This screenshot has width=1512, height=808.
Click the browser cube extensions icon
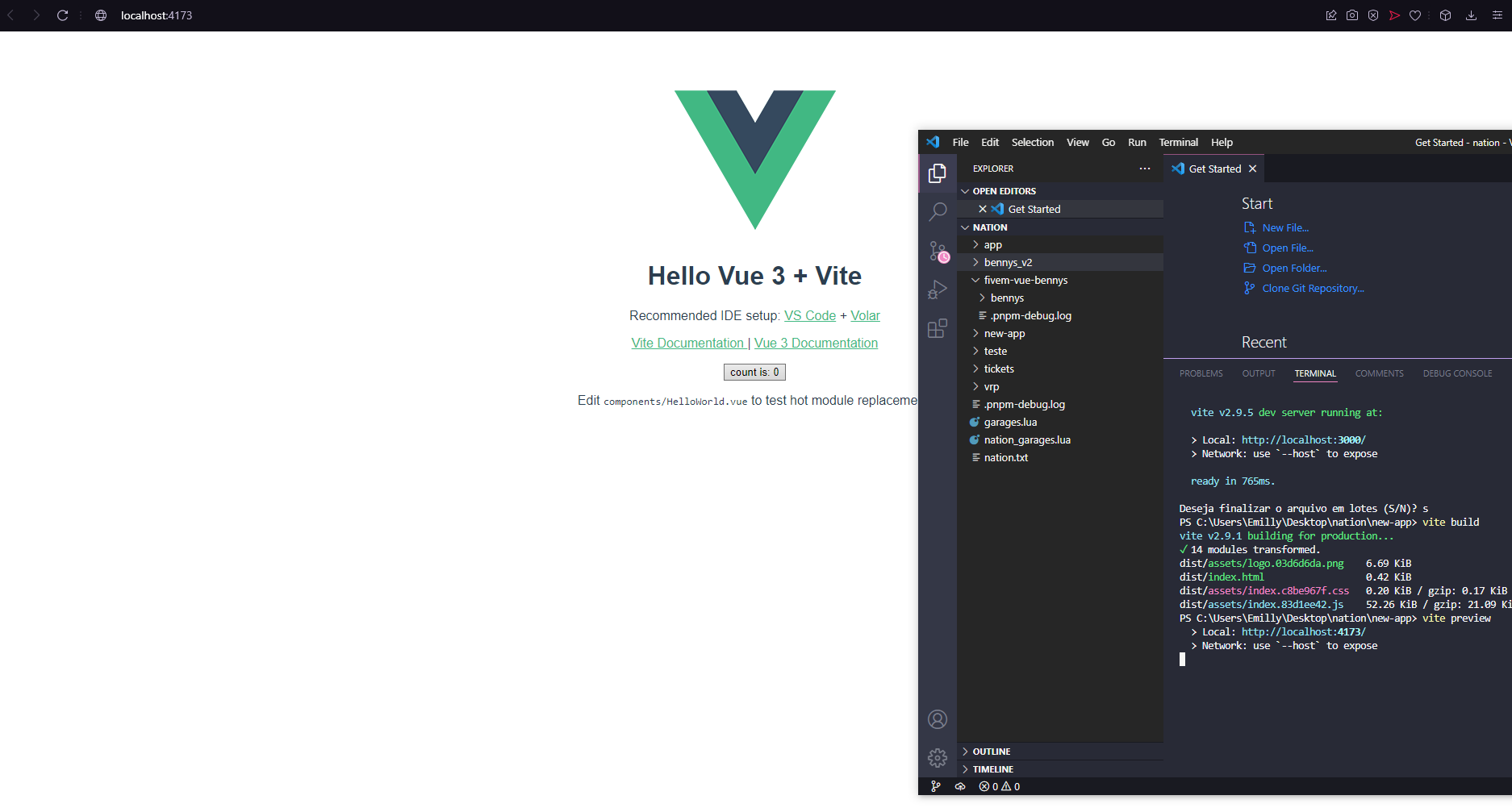(1446, 15)
